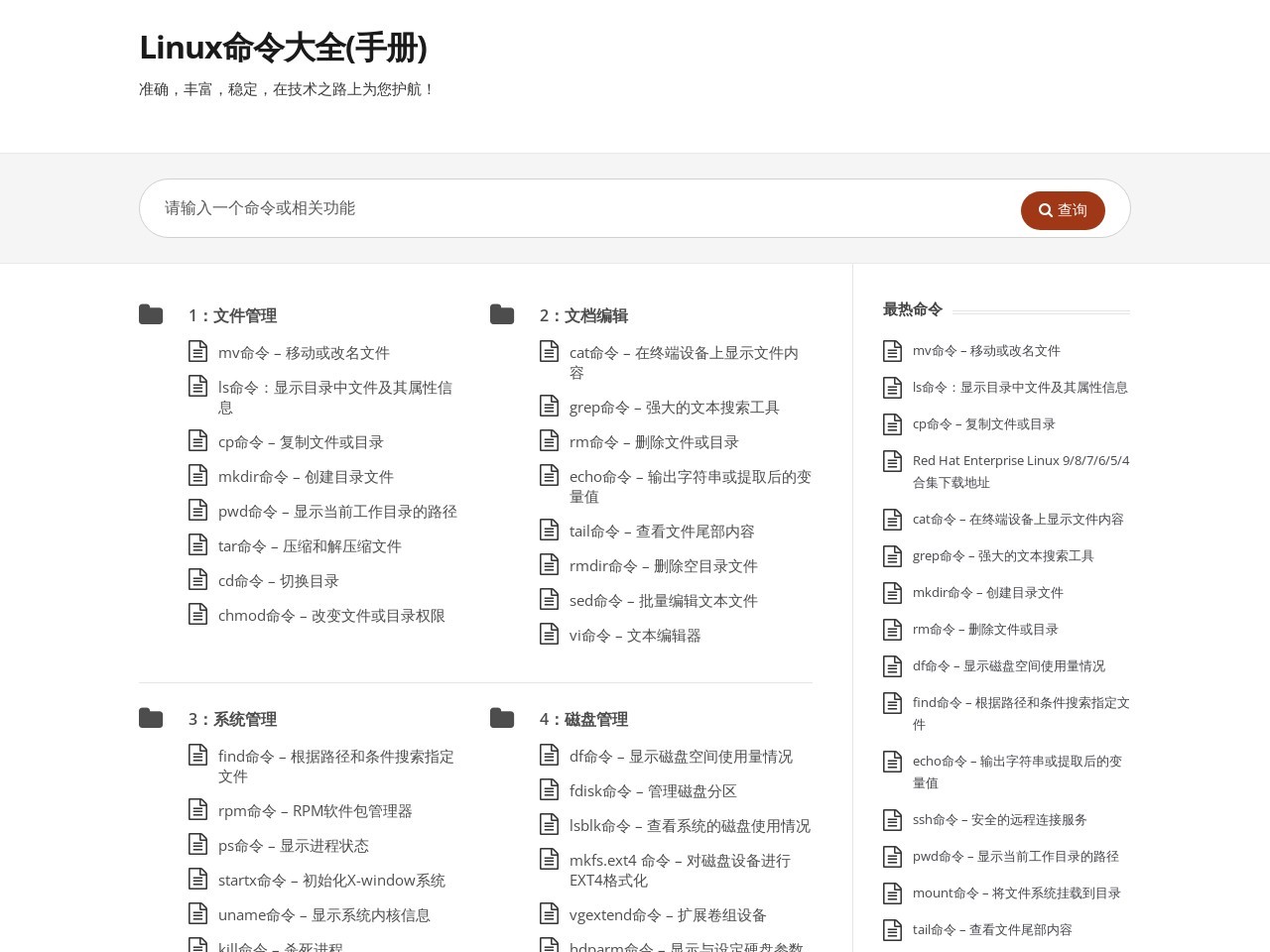
Task: Open grep命令 link in 文档编辑 list
Action: (x=675, y=408)
